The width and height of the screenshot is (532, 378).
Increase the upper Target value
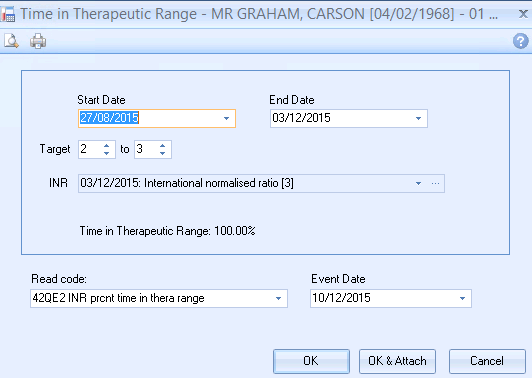(x=163, y=146)
